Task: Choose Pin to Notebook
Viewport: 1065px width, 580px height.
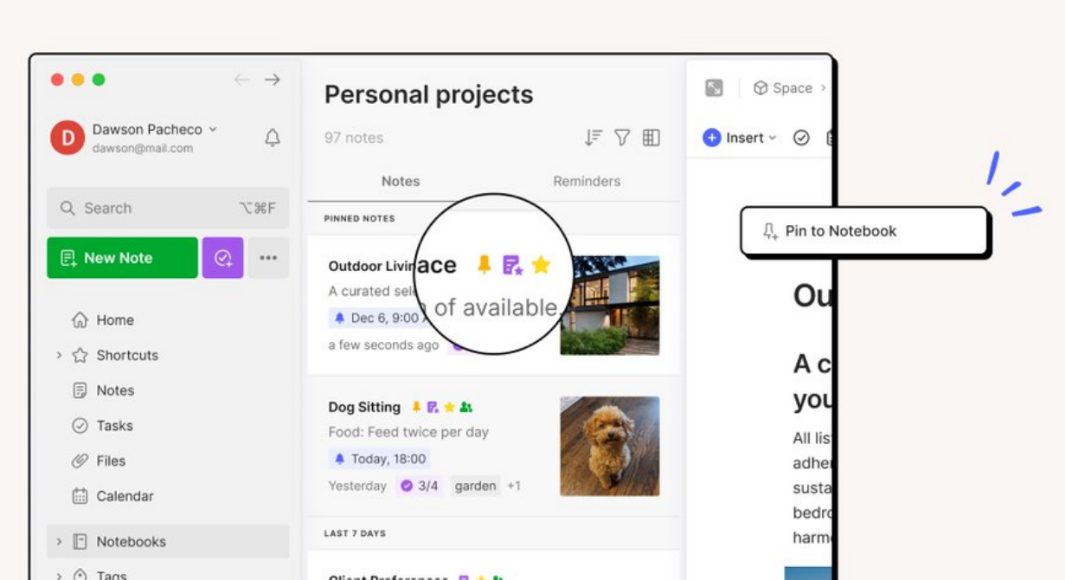Action: 864,231
